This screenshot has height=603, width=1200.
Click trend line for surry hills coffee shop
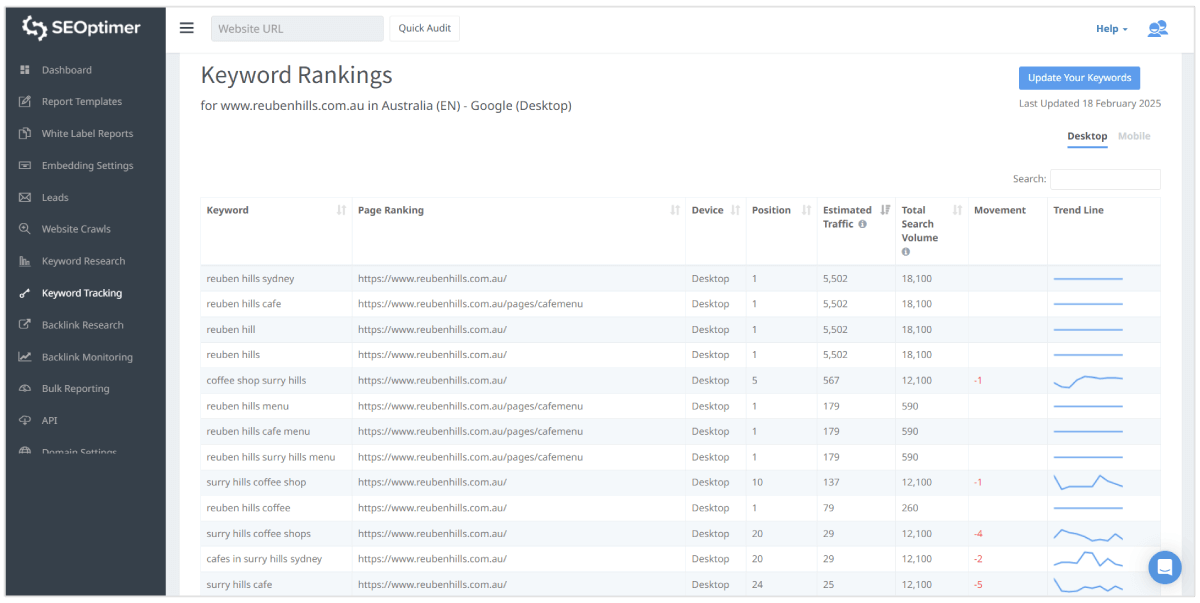tap(1088, 482)
